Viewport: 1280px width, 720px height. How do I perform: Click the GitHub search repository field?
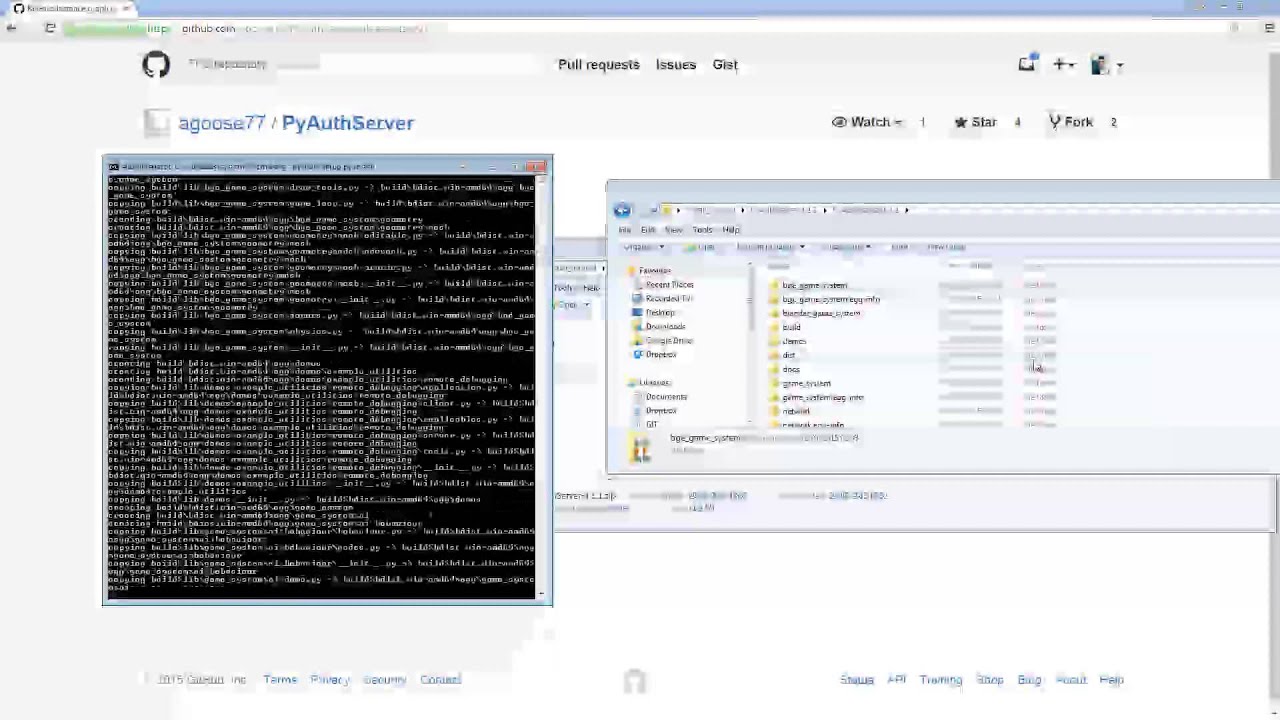[x=360, y=65]
